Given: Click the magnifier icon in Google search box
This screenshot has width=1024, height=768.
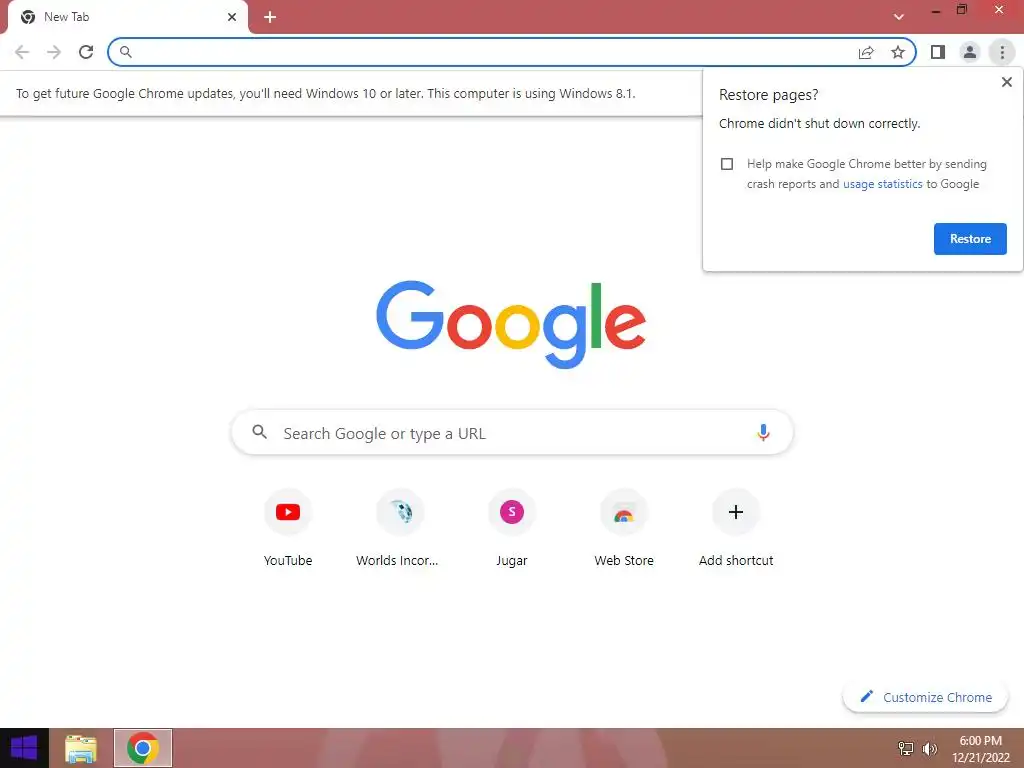Looking at the screenshot, I should [259, 432].
